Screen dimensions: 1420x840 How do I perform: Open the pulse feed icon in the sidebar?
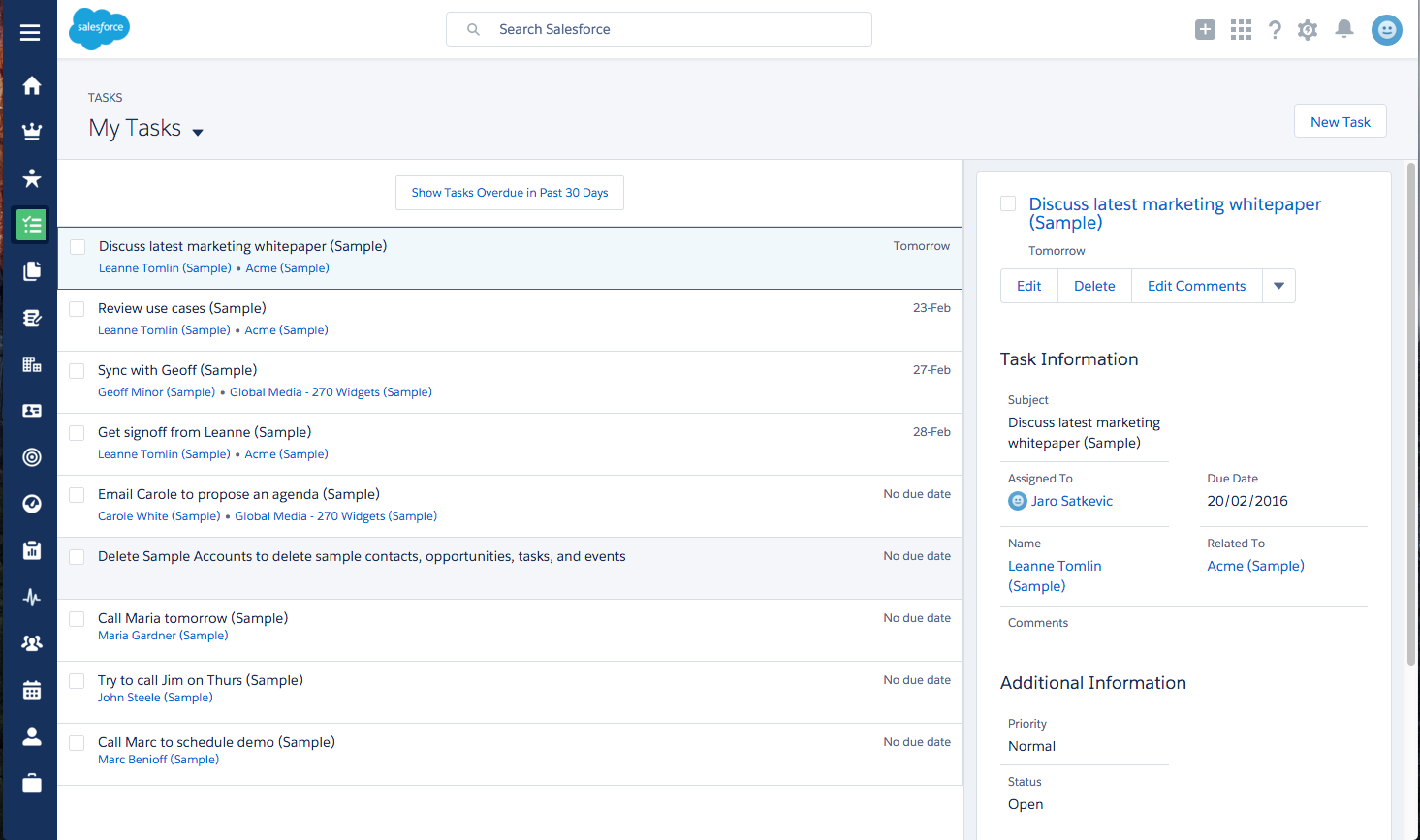32,597
